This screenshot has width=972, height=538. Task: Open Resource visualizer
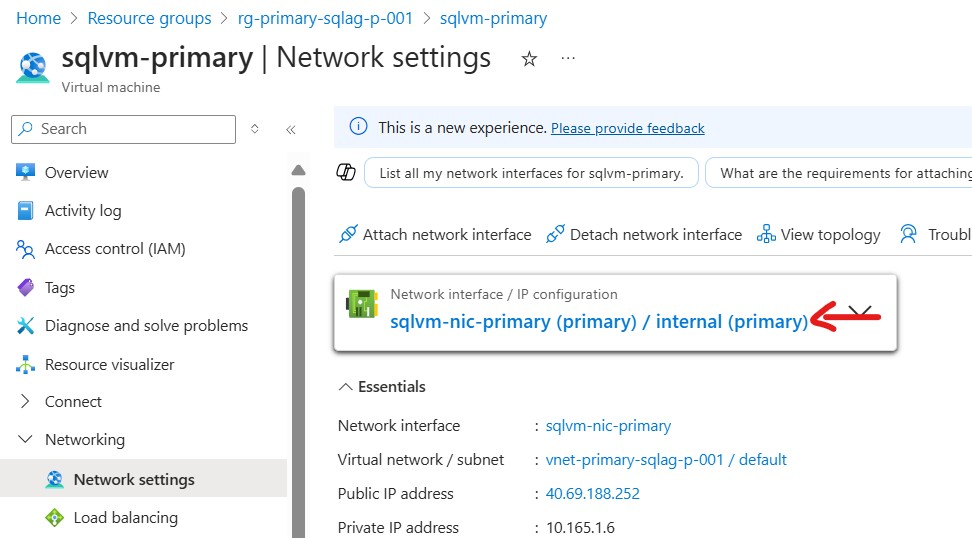pos(110,364)
